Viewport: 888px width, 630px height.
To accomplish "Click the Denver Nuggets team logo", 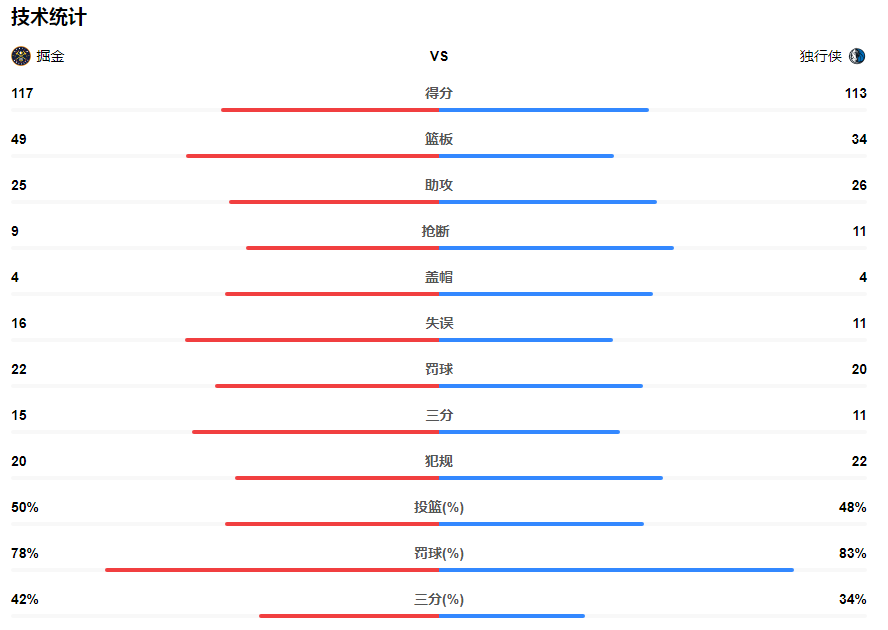I will pyautogui.click(x=20, y=56).
